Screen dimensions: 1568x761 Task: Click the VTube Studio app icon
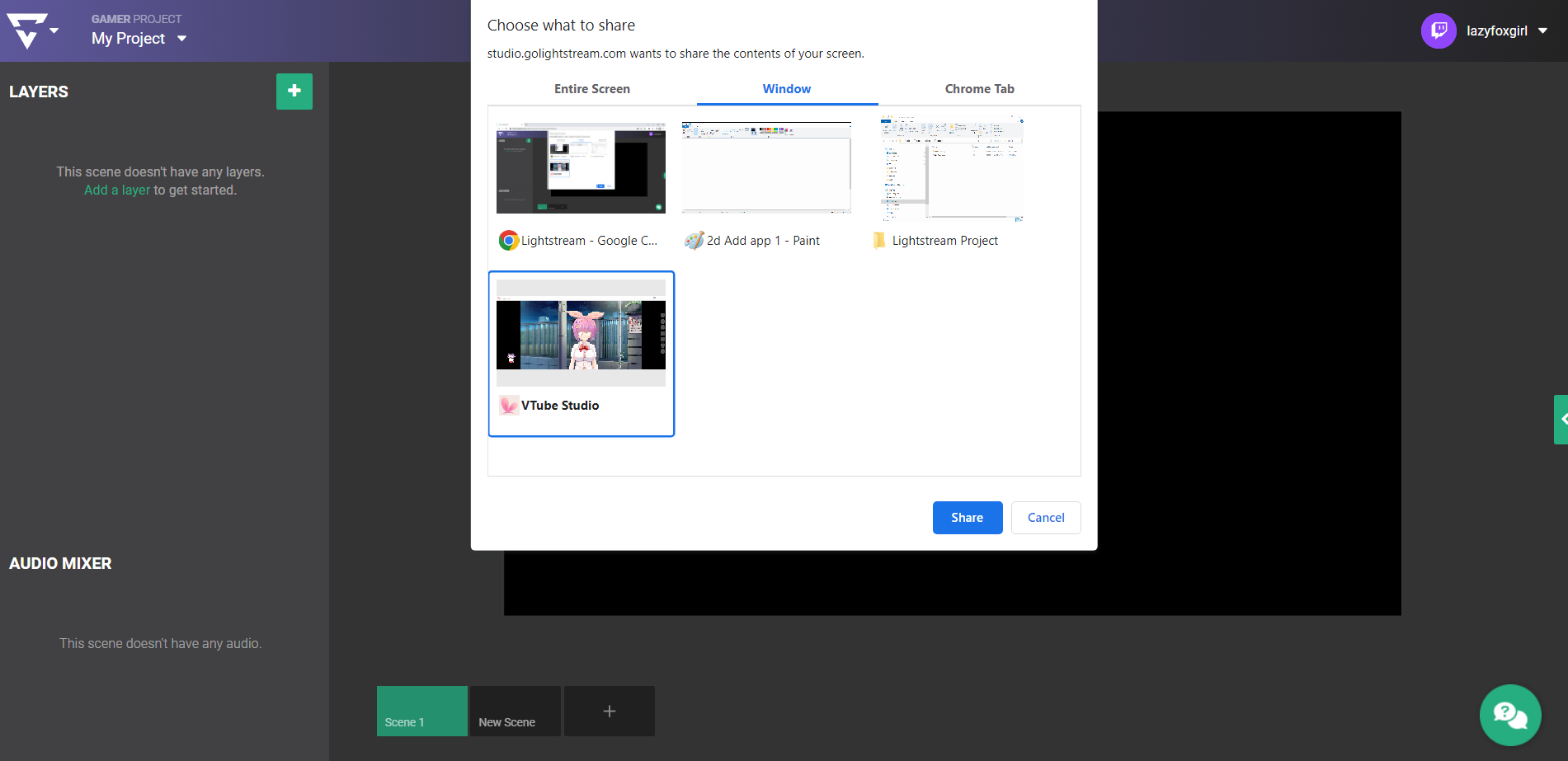click(509, 406)
